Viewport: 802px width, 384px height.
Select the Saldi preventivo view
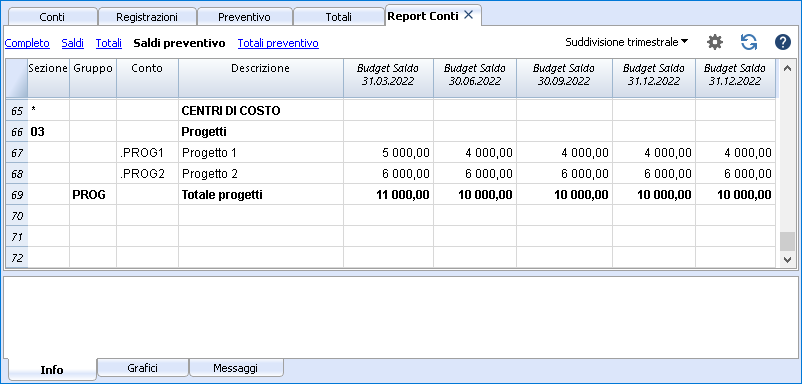pyautogui.click(x=179, y=43)
